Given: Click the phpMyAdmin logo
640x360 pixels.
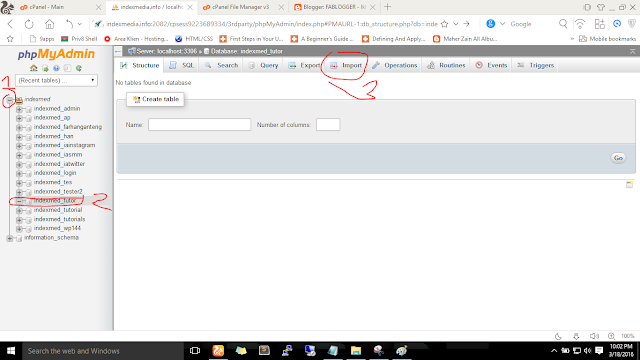Looking at the screenshot, I should pos(56,54).
